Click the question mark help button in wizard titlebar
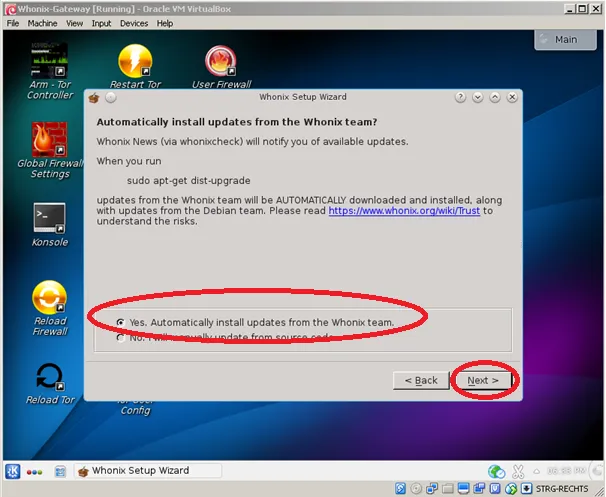Viewport: 606px width, 497px height. [460, 97]
